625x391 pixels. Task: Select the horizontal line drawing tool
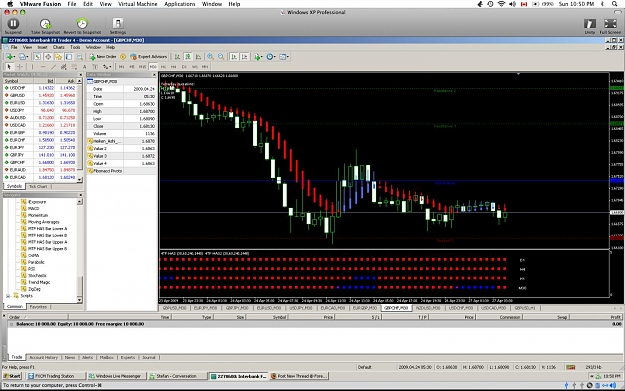[x=43, y=67]
